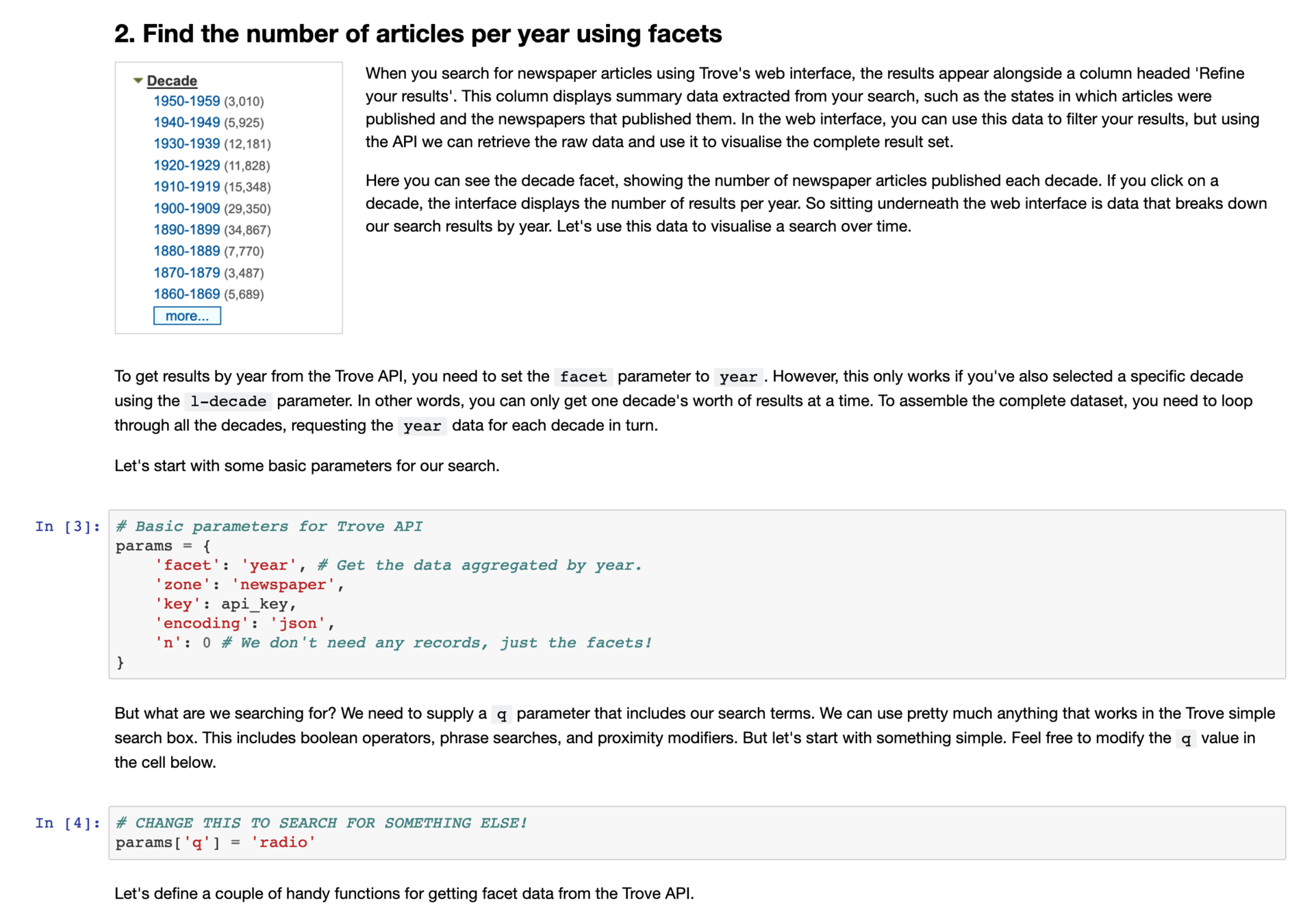Open the 1940-1949 decade link

[x=186, y=123]
